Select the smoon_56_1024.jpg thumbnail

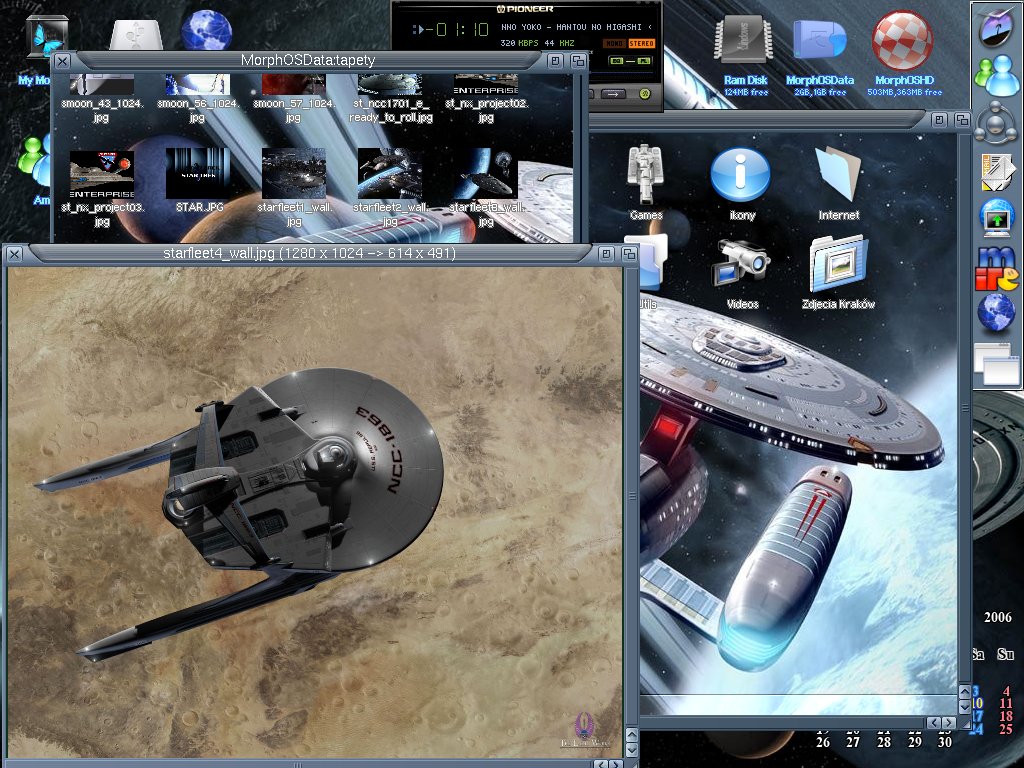click(x=197, y=85)
